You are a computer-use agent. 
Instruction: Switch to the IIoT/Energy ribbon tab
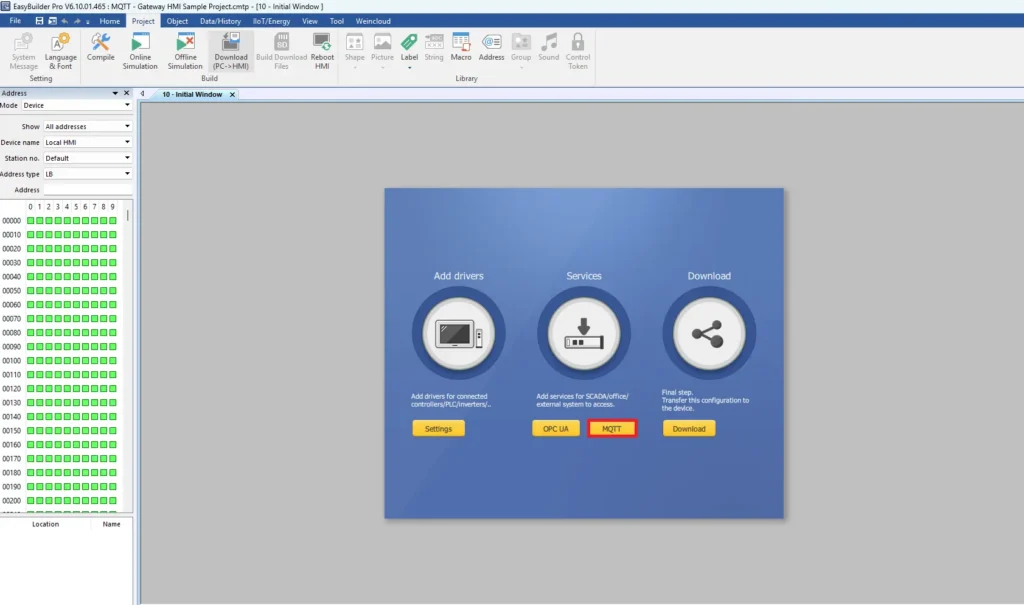point(273,20)
